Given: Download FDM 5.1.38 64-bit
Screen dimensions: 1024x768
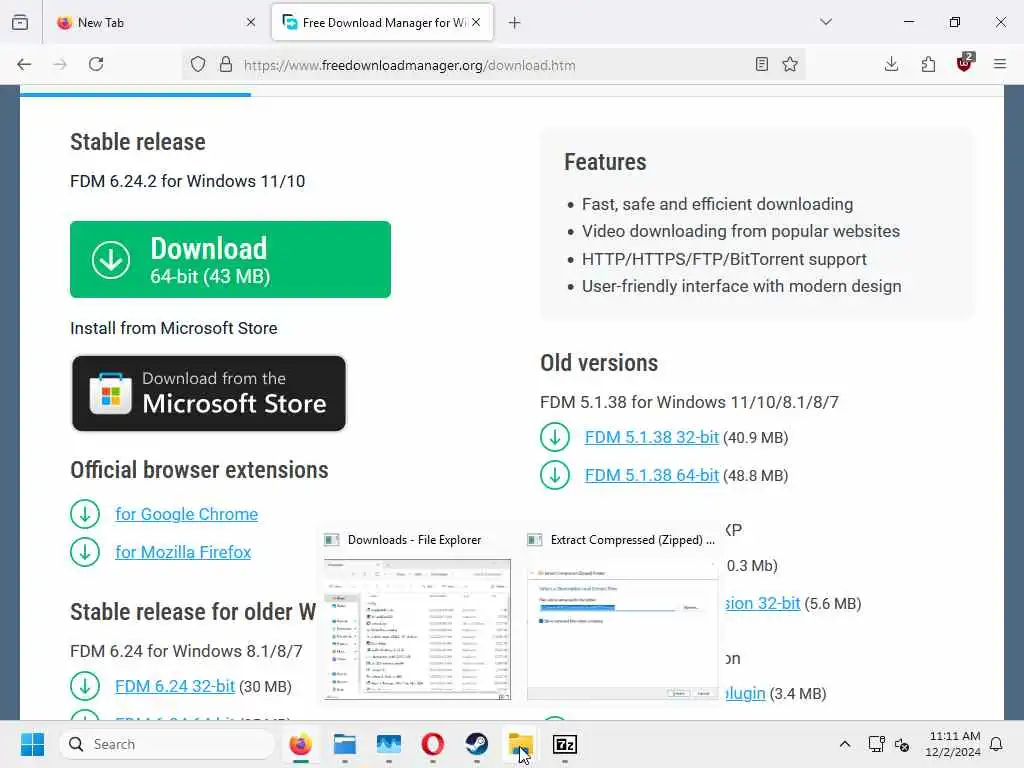Looking at the screenshot, I should (x=651, y=475).
